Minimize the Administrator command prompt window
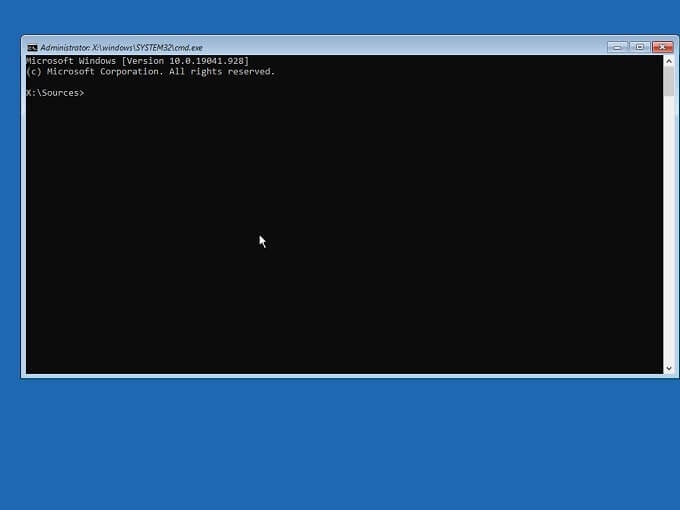The width and height of the screenshot is (680, 510). pos(617,47)
